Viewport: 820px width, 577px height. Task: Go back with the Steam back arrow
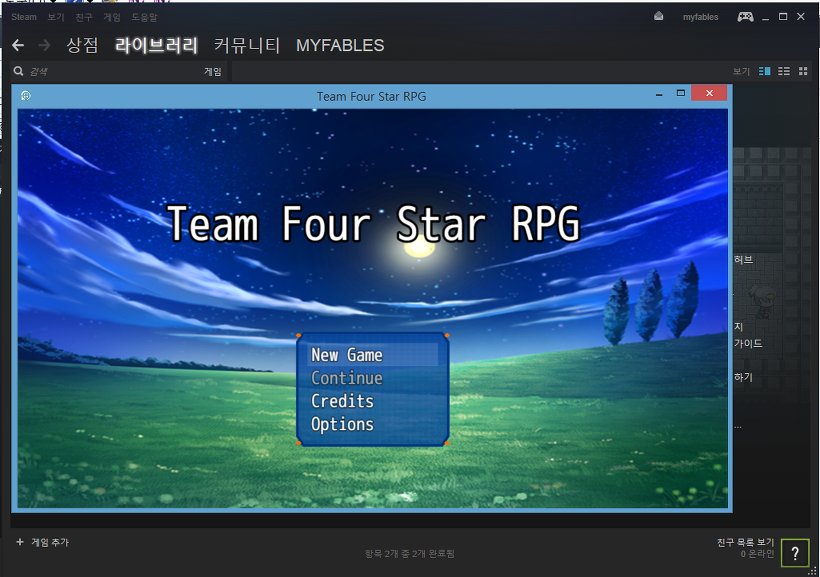pyautogui.click(x=18, y=46)
